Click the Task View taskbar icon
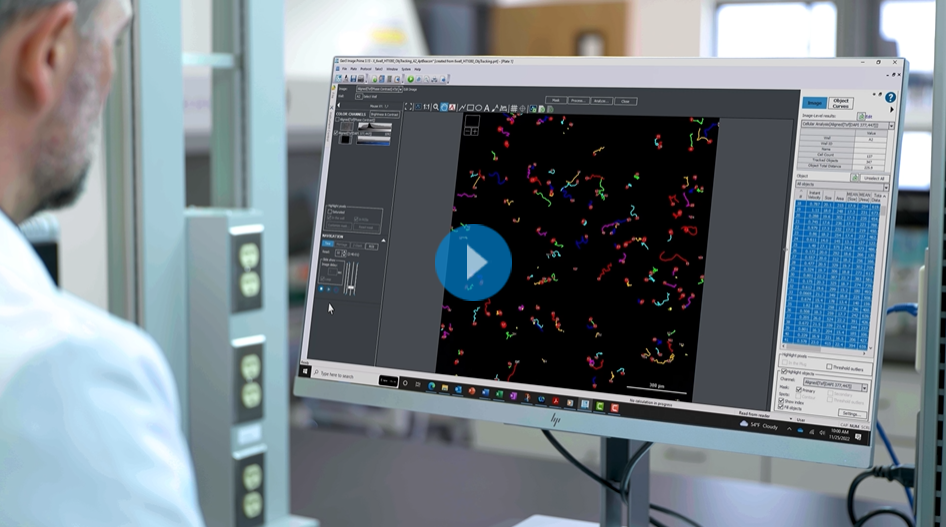The image size is (946, 527). pyautogui.click(x=417, y=384)
